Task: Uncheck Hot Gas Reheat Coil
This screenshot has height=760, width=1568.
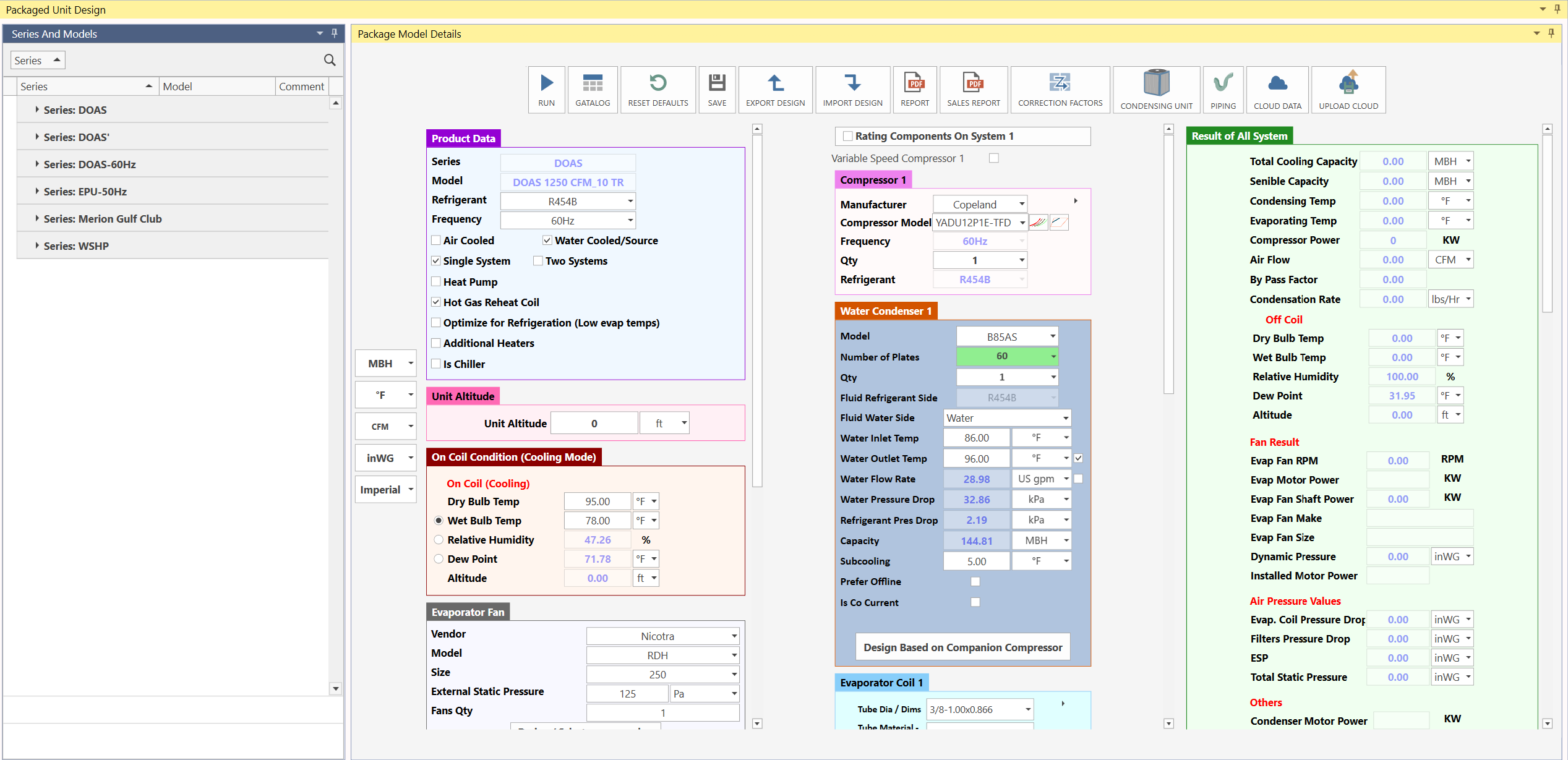Action: (x=436, y=302)
